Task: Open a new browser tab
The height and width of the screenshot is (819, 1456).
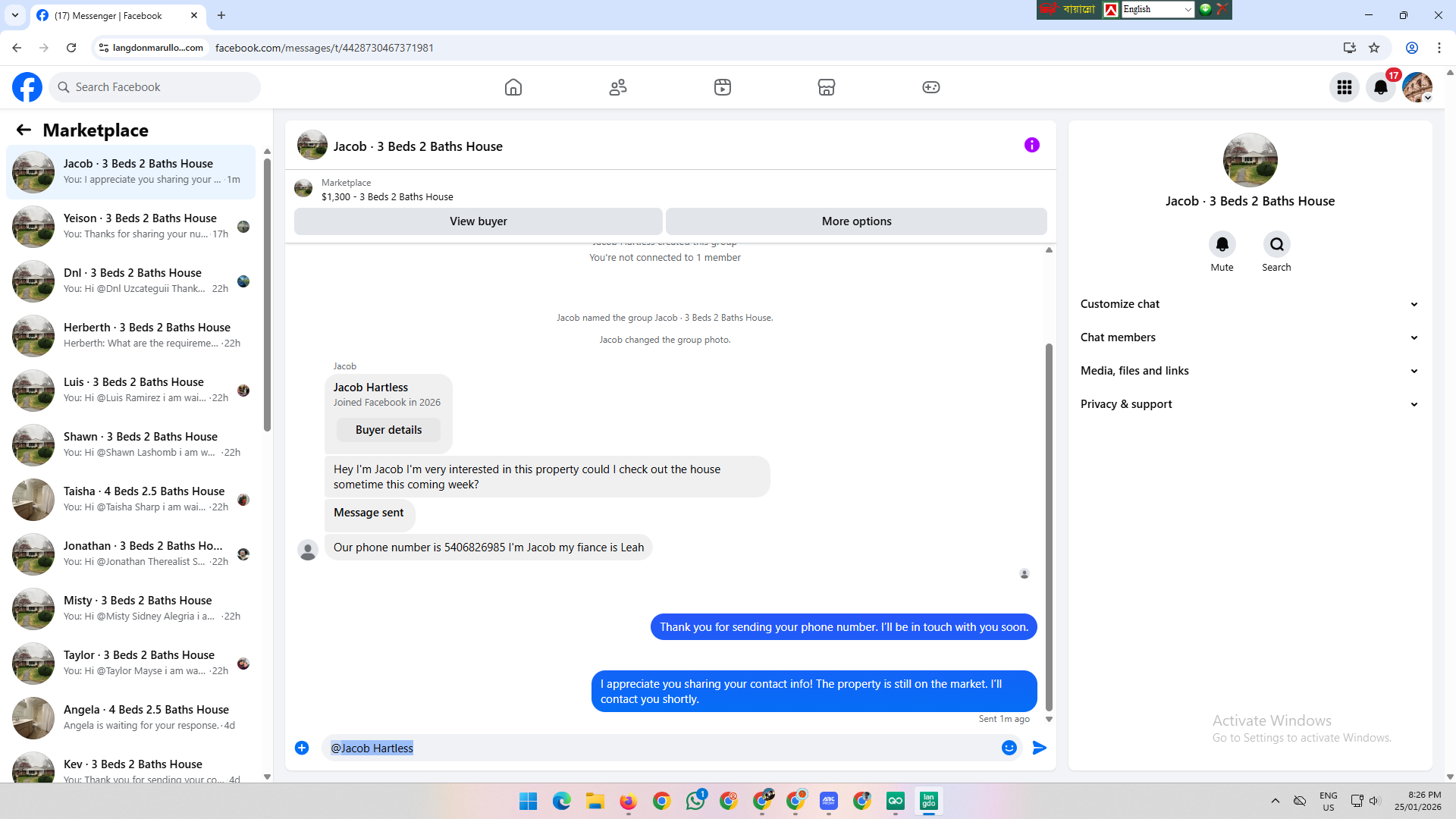Action: (221, 15)
